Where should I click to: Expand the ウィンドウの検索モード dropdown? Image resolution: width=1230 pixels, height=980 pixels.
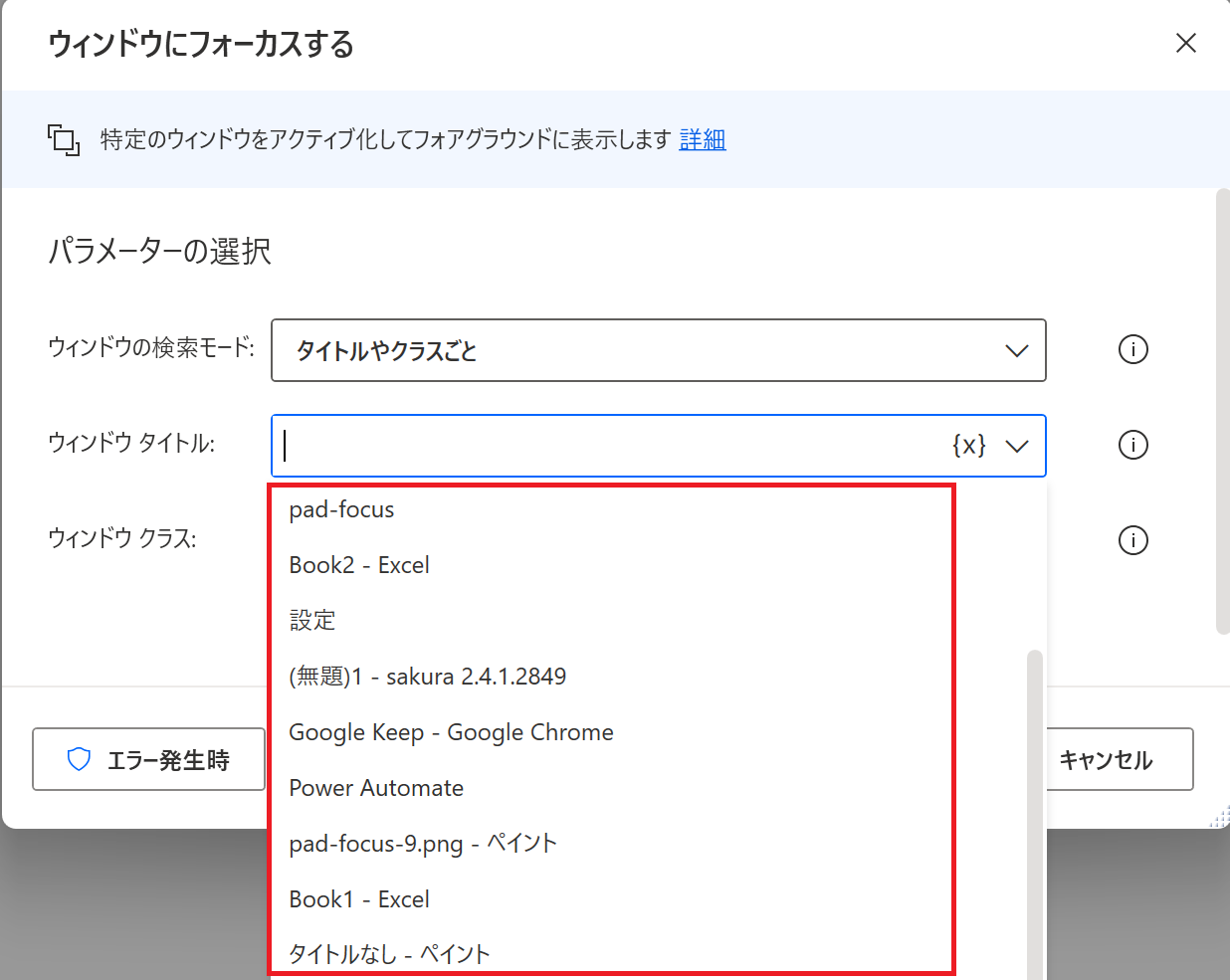[x=1016, y=350]
